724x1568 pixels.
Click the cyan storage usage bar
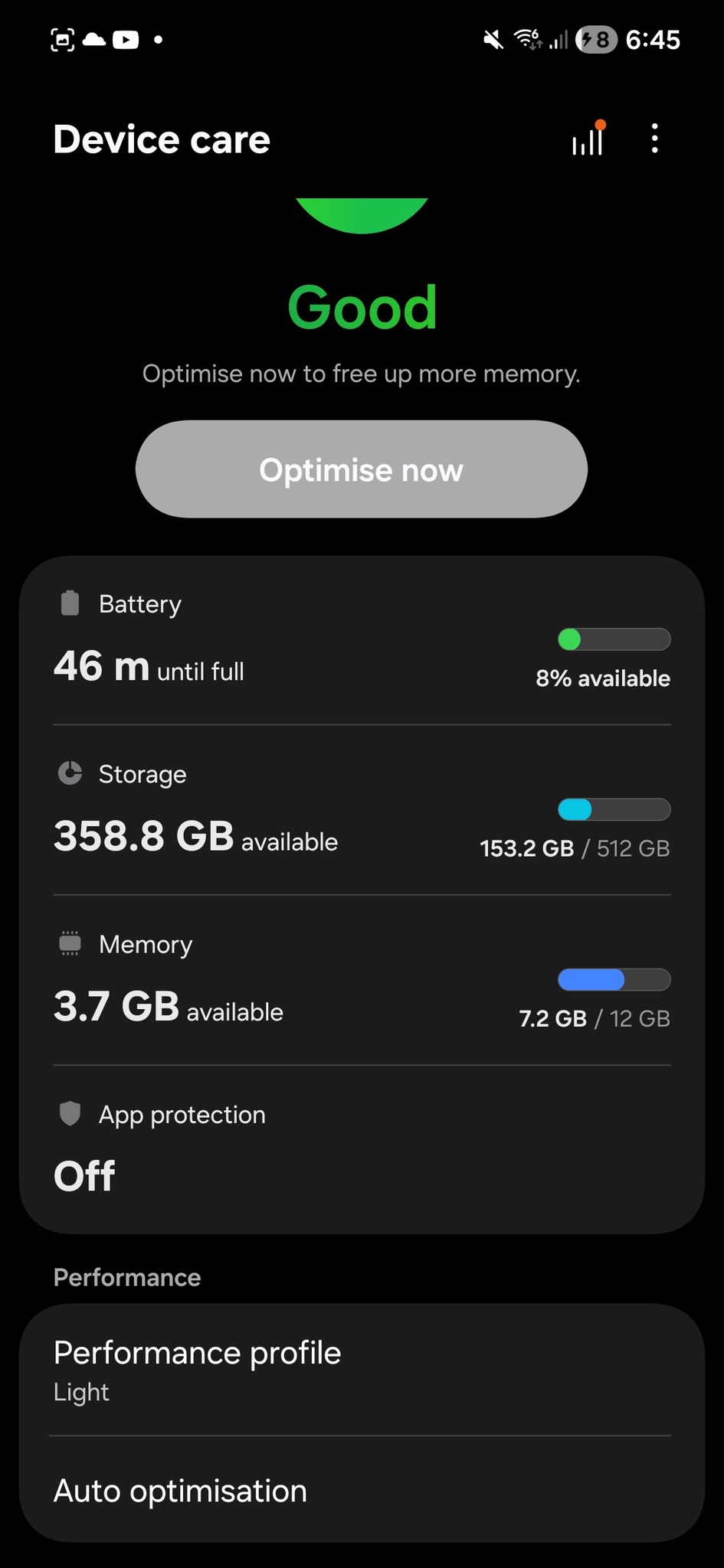tap(614, 809)
